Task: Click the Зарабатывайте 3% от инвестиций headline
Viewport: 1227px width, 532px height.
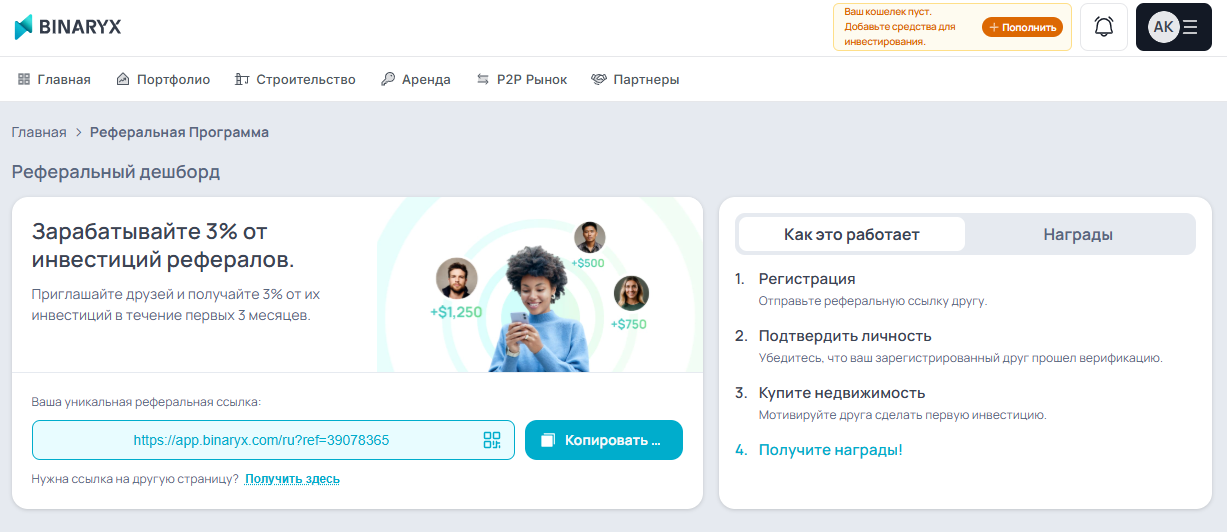Action: 163,245
